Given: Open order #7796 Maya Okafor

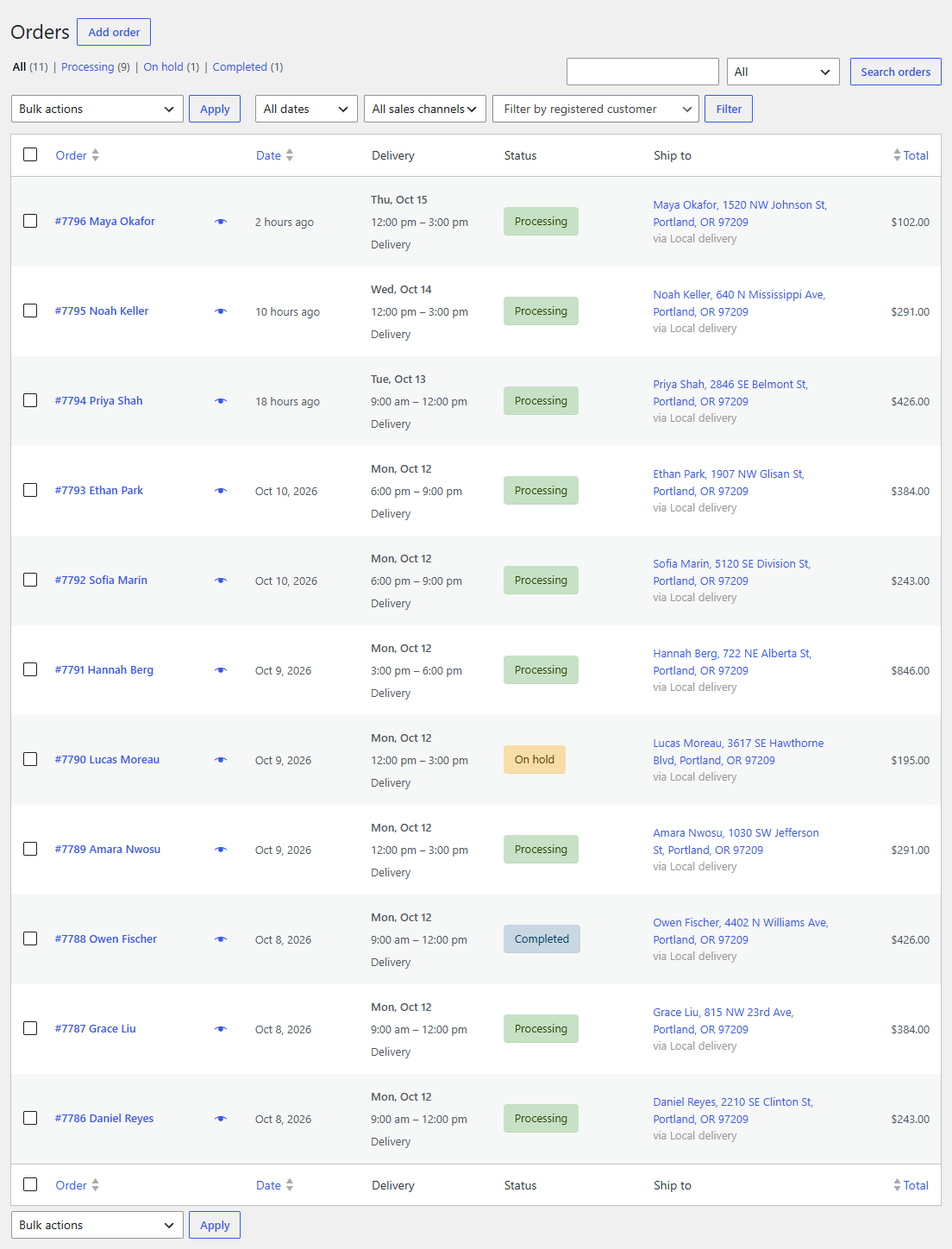Looking at the screenshot, I should 105,222.
